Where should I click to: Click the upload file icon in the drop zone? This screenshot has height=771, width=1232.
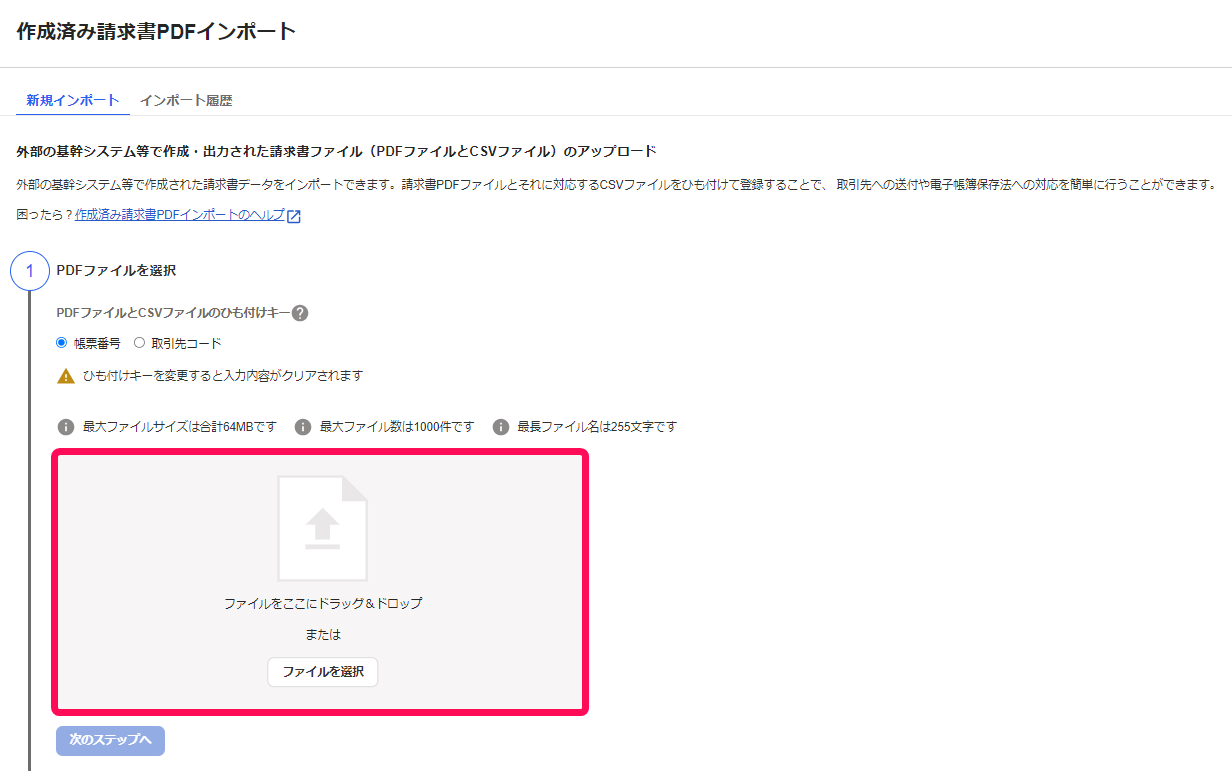click(x=322, y=528)
